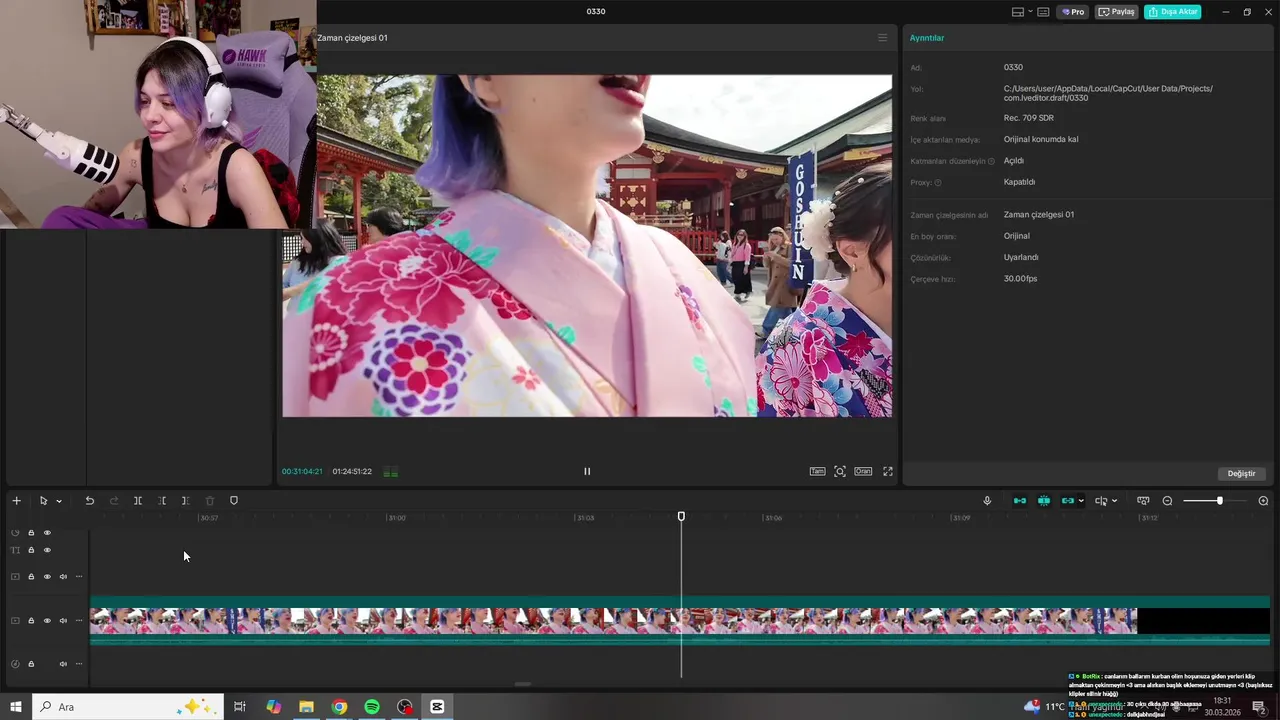Select the Zaman çizelgesi 01 tab
This screenshot has height=720, width=1280.
click(x=352, y=38)
